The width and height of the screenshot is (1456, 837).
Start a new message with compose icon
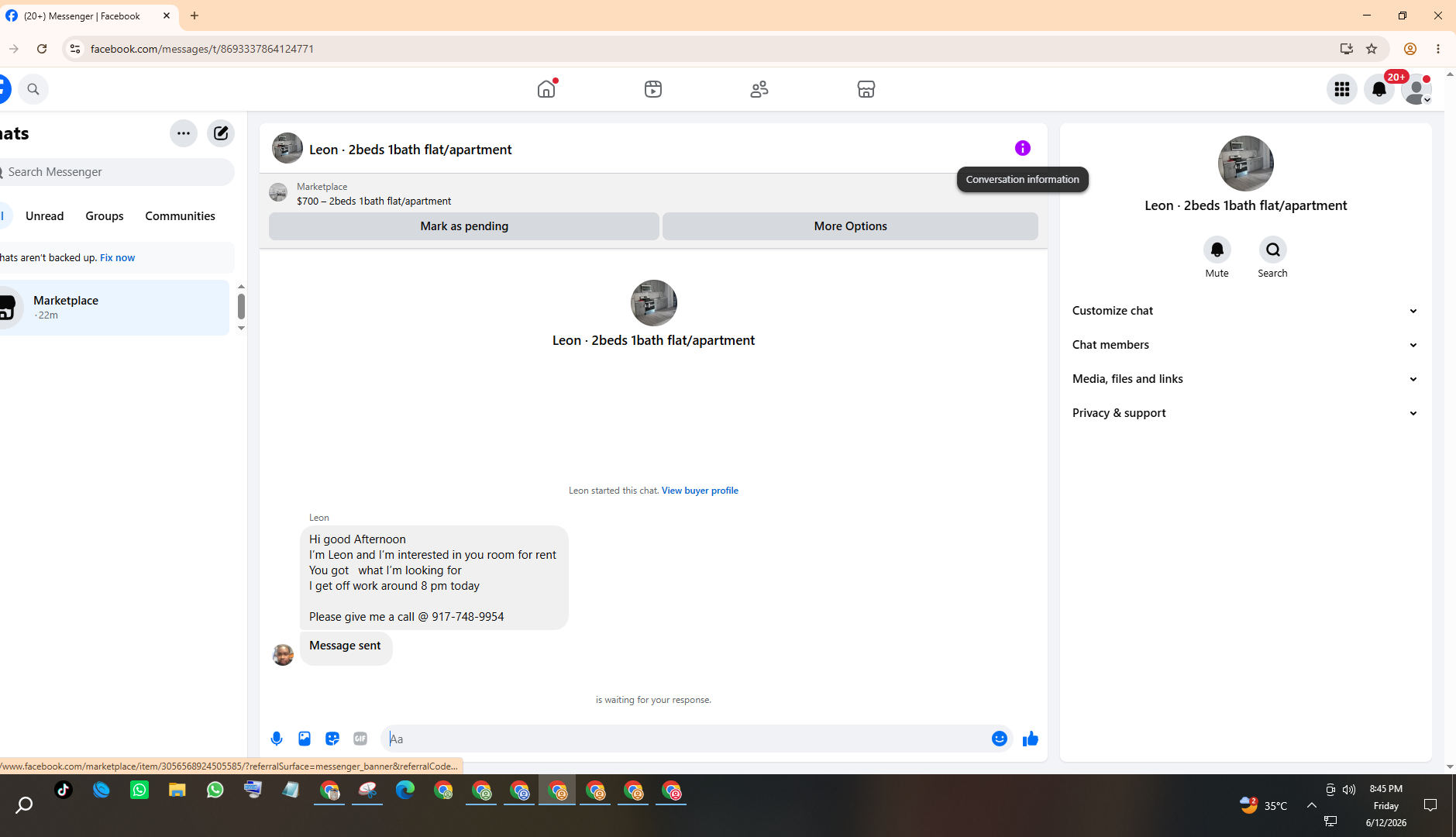(221, 133)
